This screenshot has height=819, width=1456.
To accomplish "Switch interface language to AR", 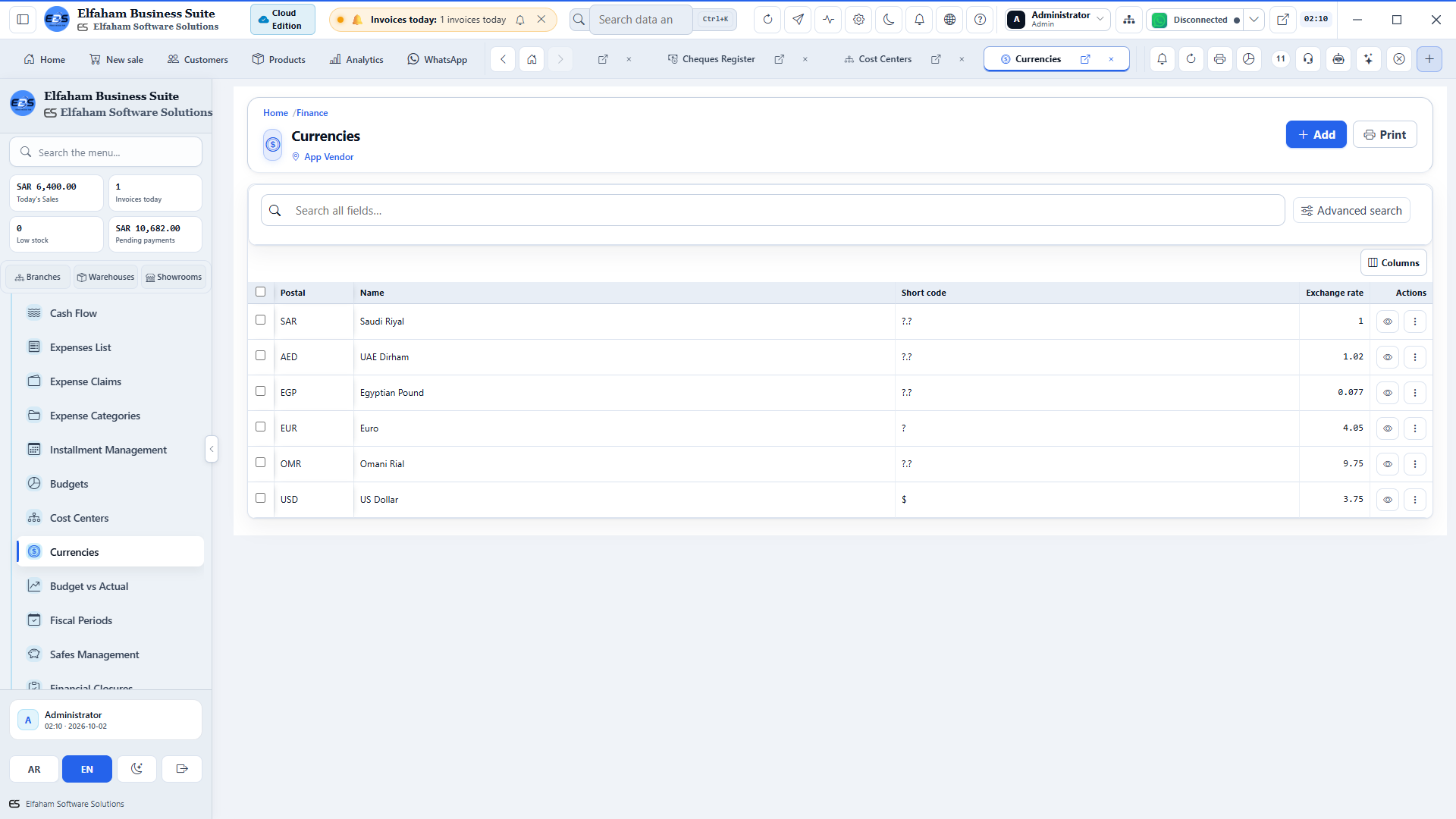I will (34, 769).
